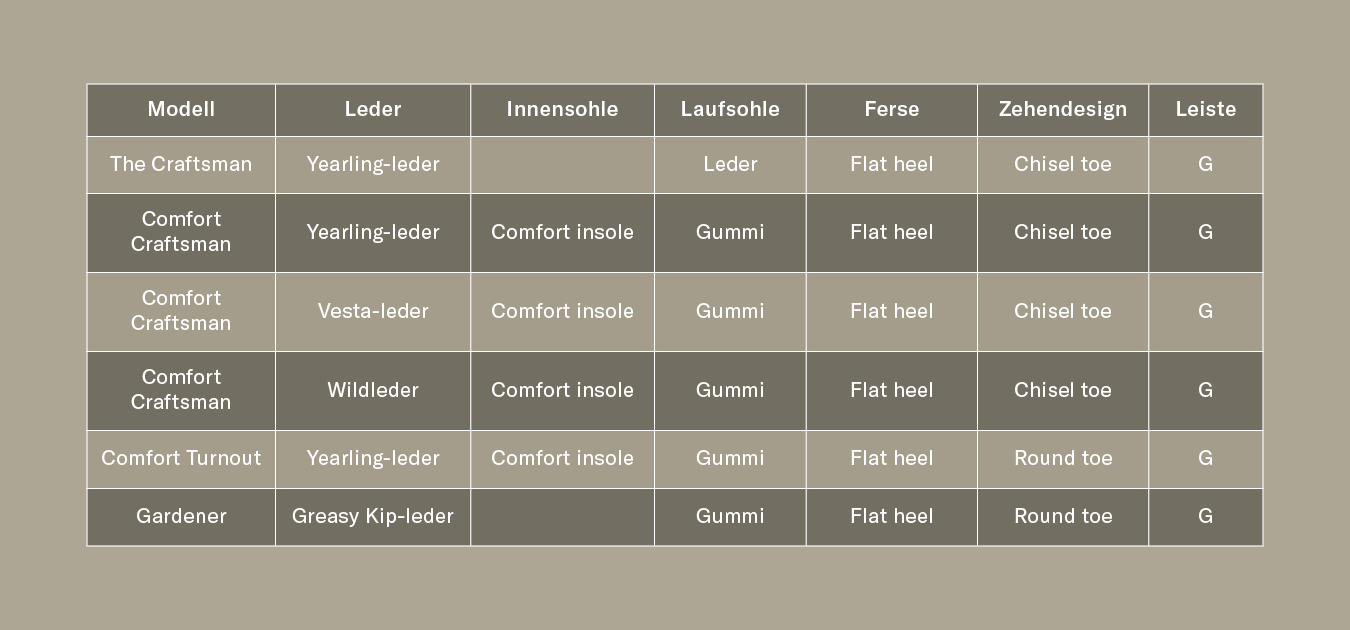Screen dimensions: 1350x630
Task: Click The Craftsman's Leder outsole cell
Action: (x=730, y=164)
